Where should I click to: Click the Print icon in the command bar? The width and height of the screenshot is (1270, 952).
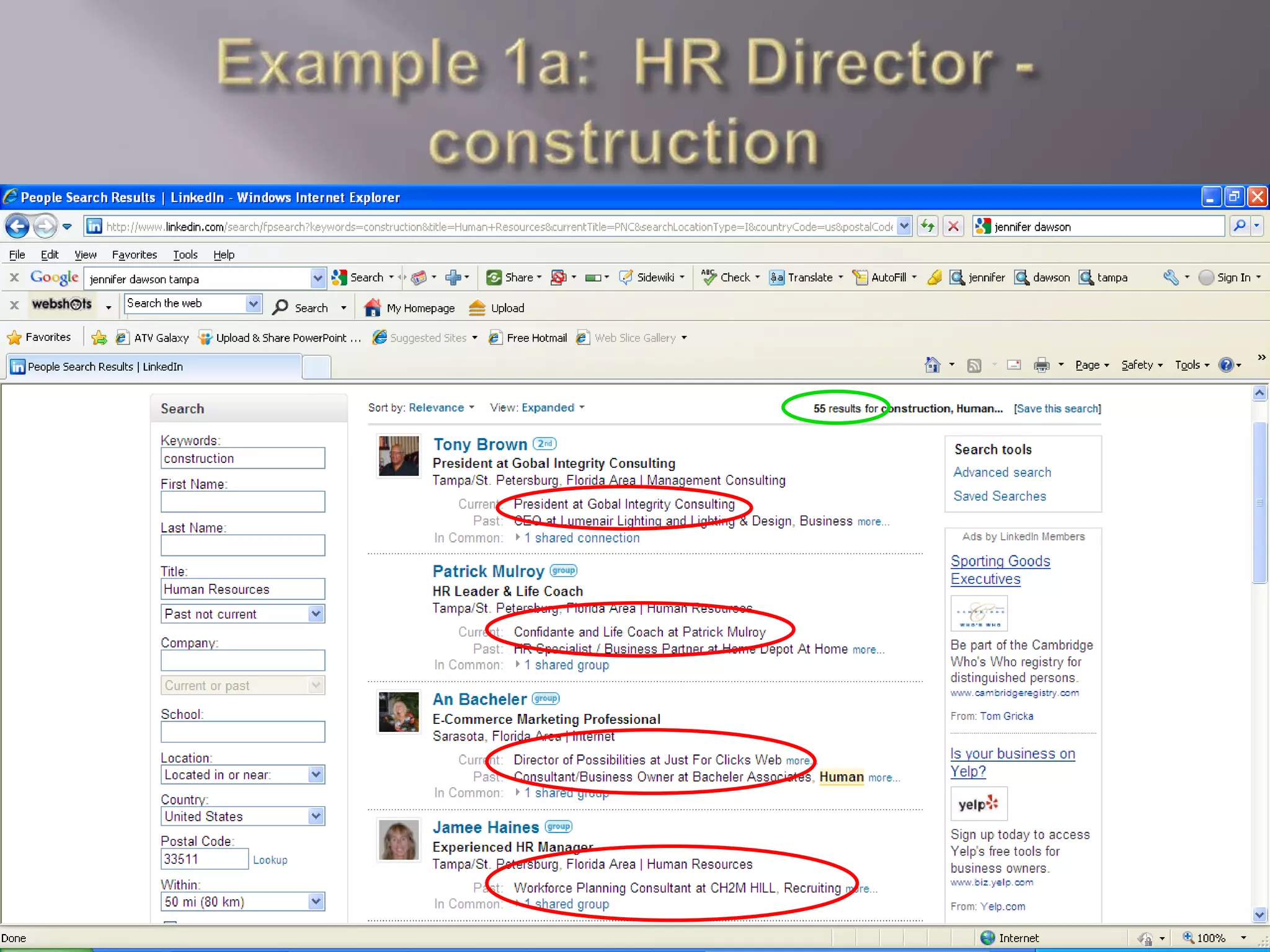(1042, 365)
